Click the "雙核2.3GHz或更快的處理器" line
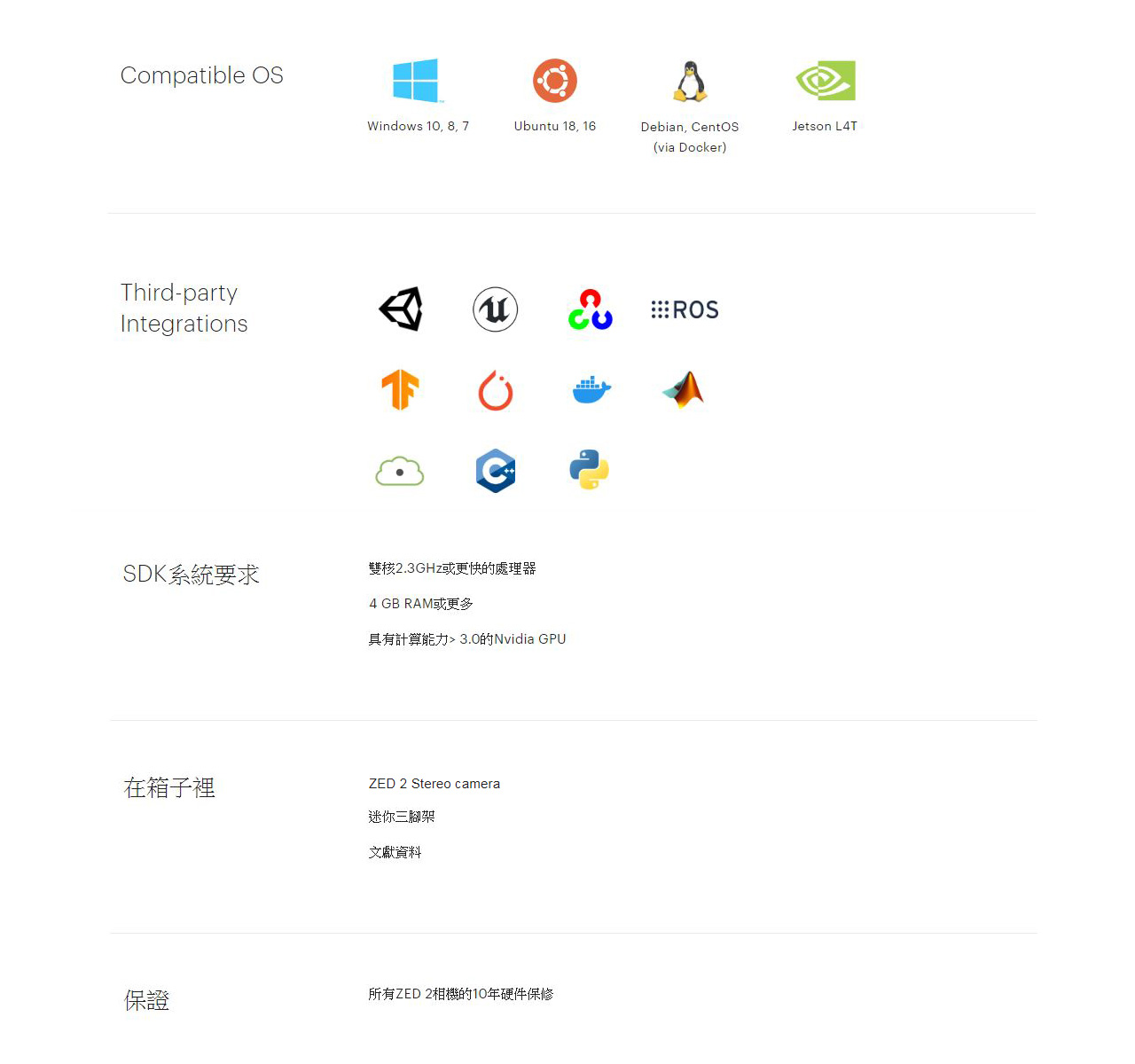The image size is (1135, 1064). [x=452, y=568]
